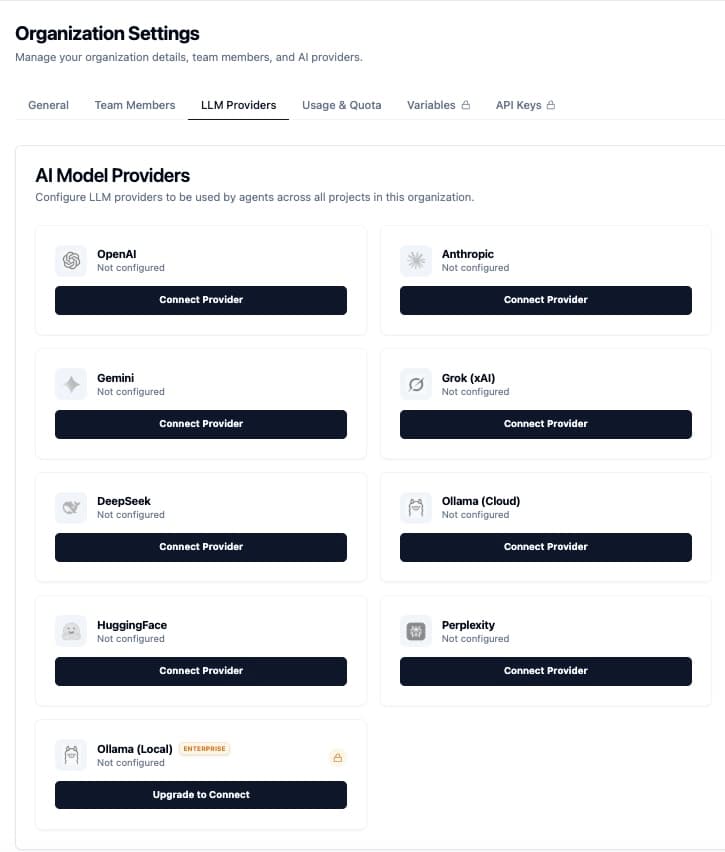Click the Grok (xAI) logo icon
The width and height of the screenshot is (725, 852).
416,385
